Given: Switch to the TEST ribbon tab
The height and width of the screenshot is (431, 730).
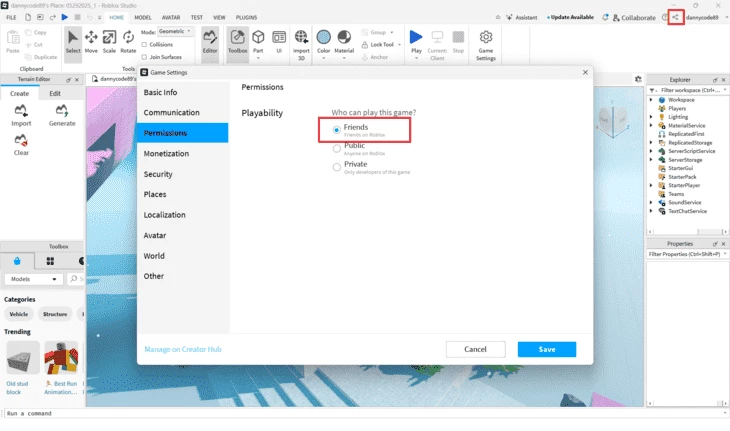Looking at the screenshot, I should pyautogui.click(x=196, y=17).
